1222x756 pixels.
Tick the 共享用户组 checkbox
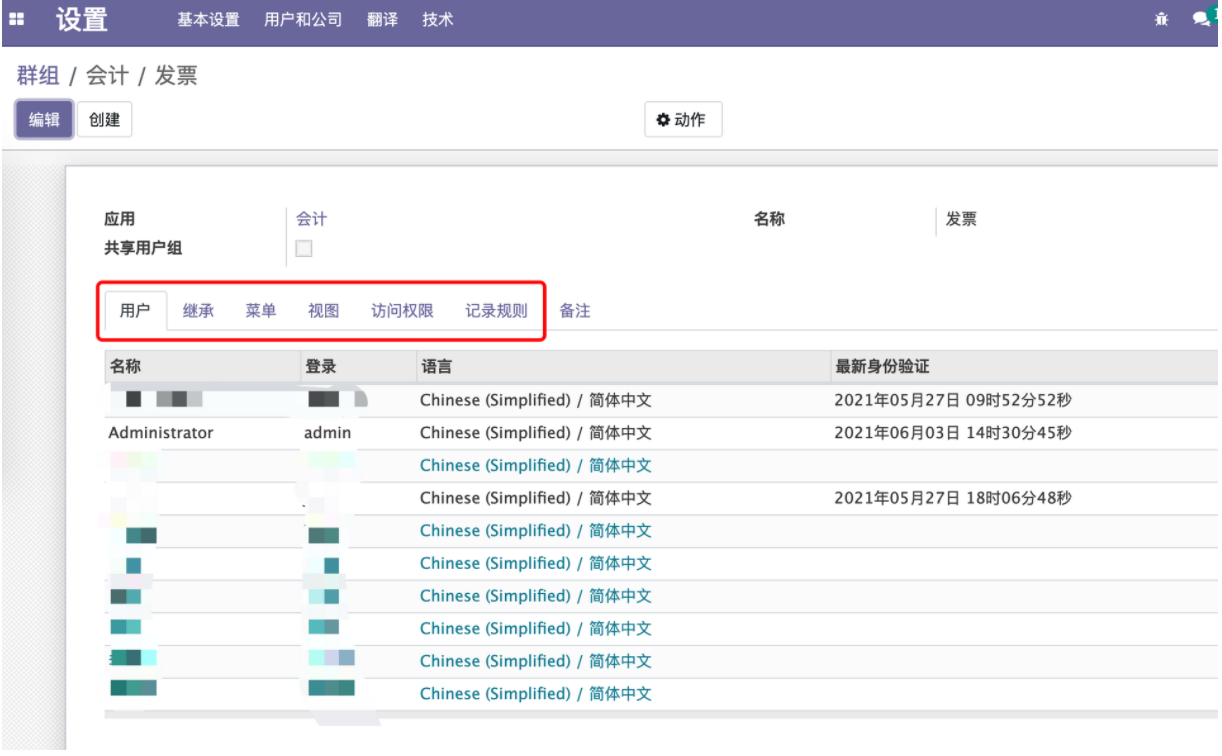pos(304,249)
